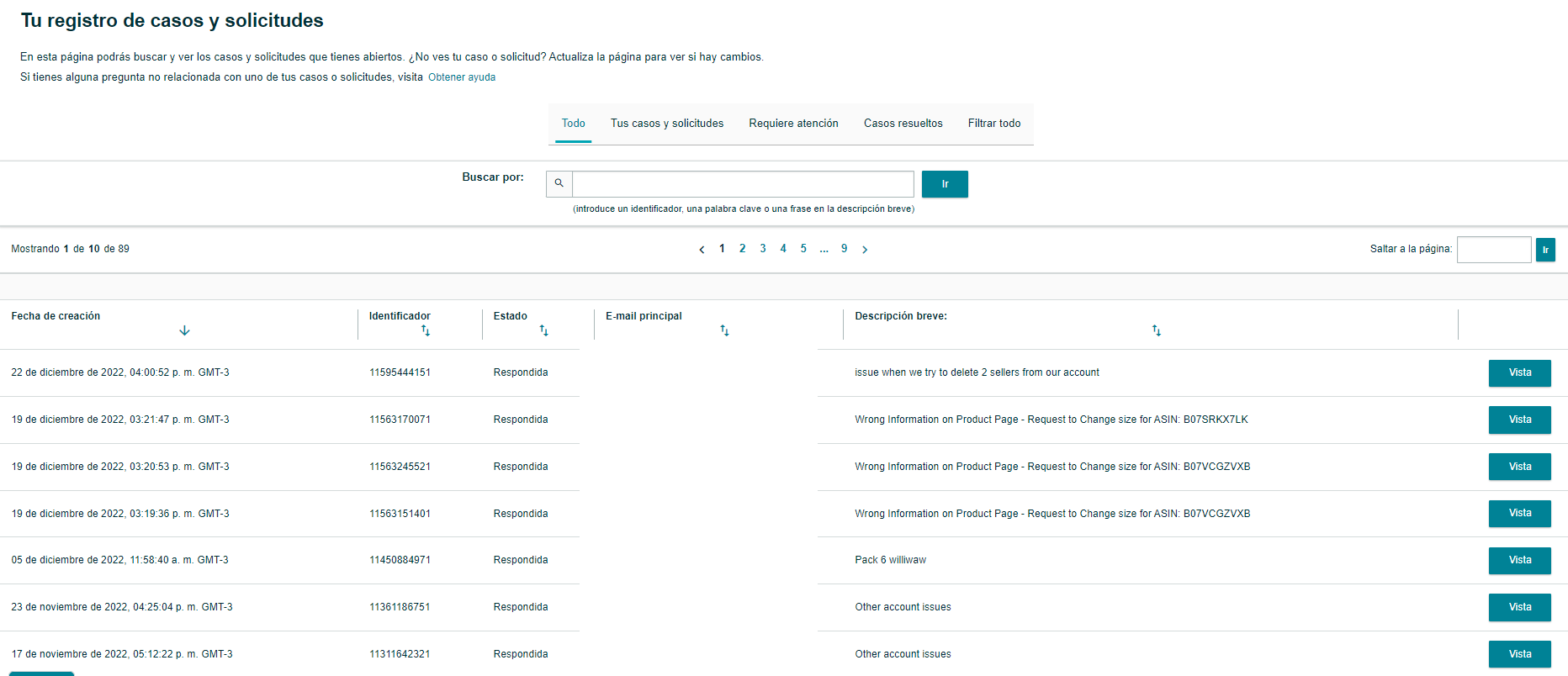Image resolution: width=1568 pixels, height=676 pixels.
Task: View case 11361186751
Action: pos(1519,607)
